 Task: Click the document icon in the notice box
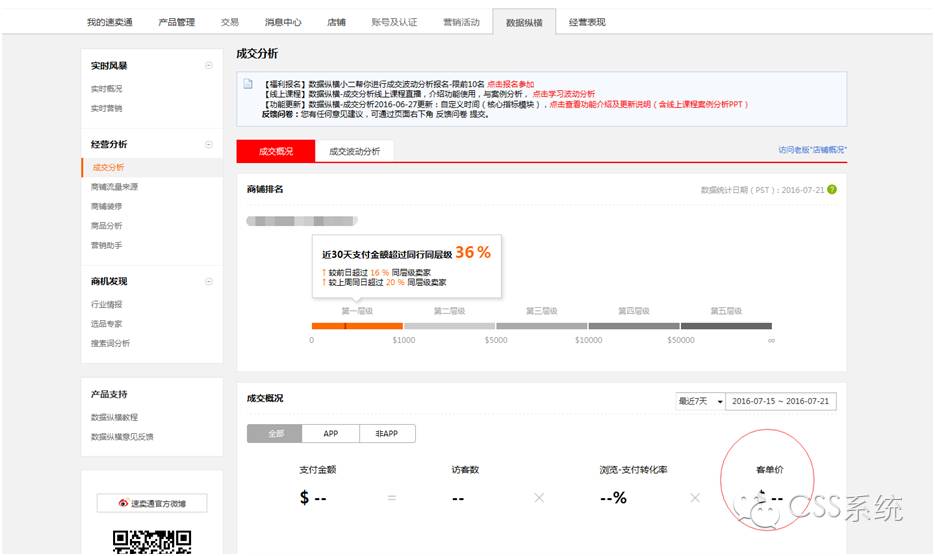248,84
